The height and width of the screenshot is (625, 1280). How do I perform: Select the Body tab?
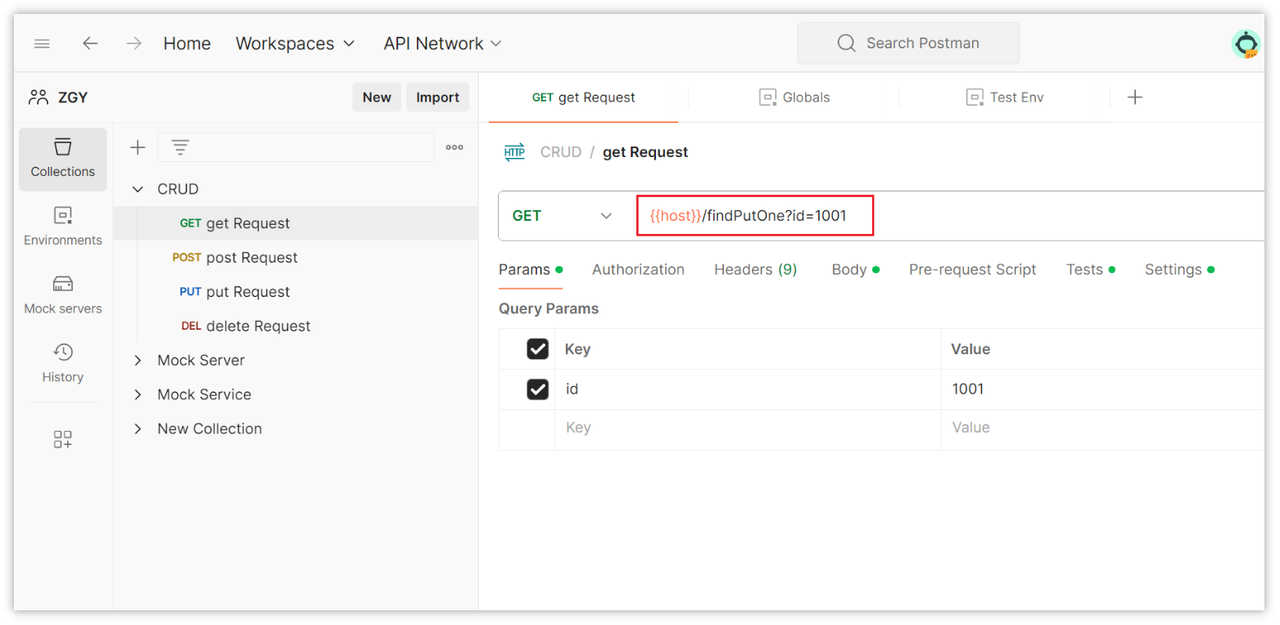[x=855, y=270]
